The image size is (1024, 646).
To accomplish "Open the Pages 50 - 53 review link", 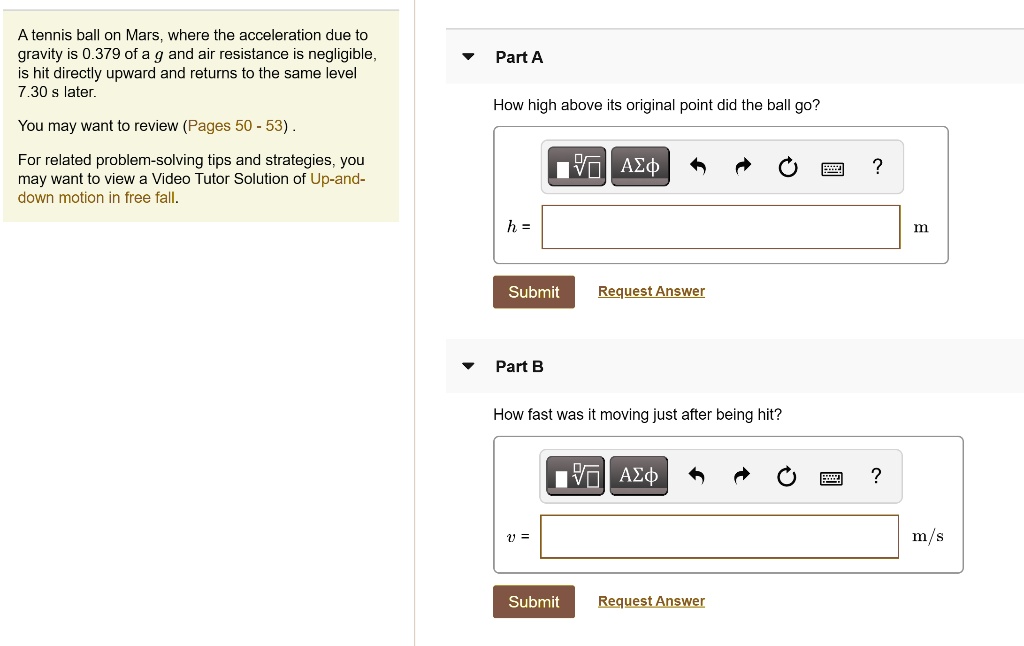I will (236, 126).
